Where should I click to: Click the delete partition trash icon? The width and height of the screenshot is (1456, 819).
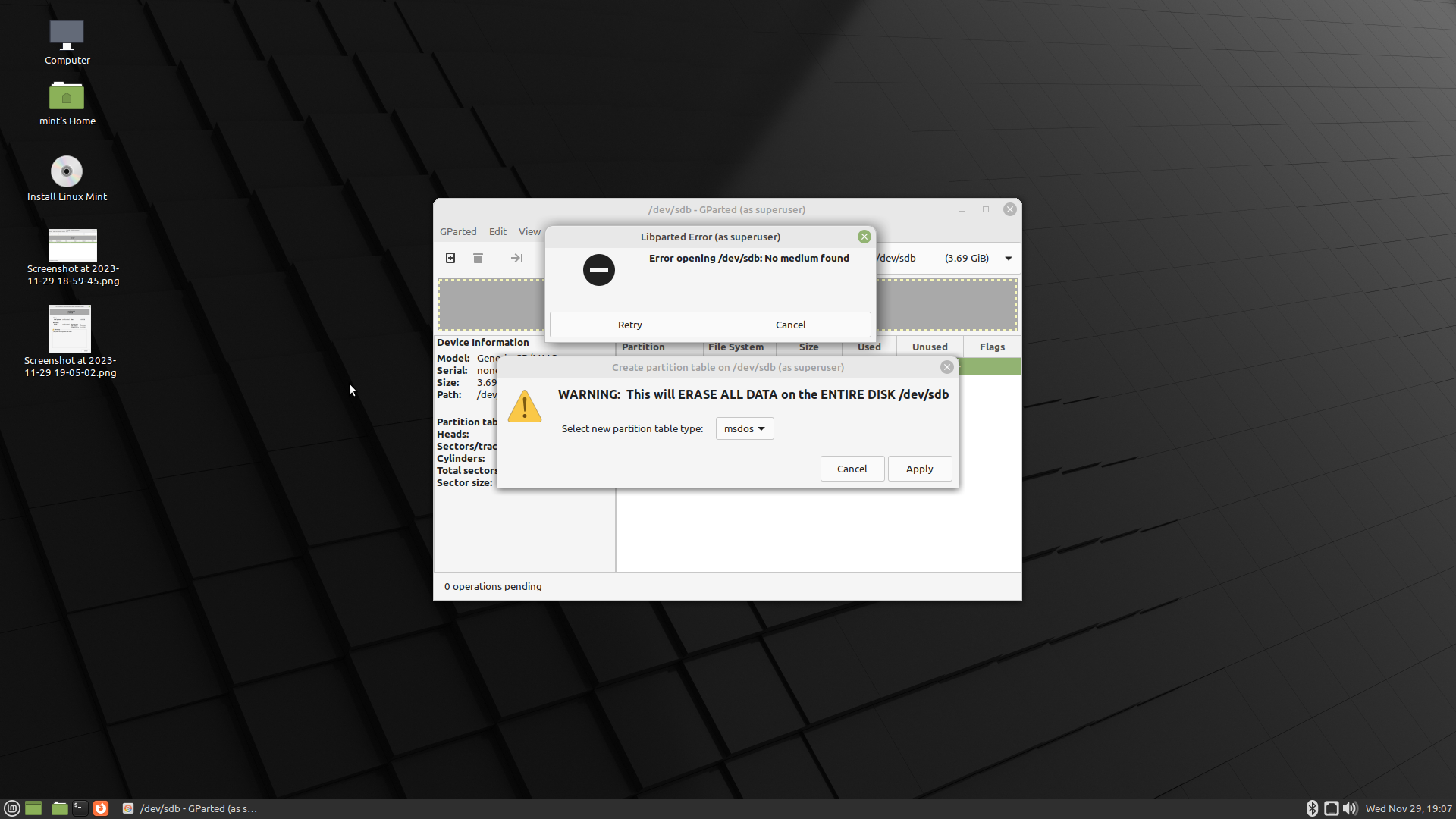coord(478,258)
